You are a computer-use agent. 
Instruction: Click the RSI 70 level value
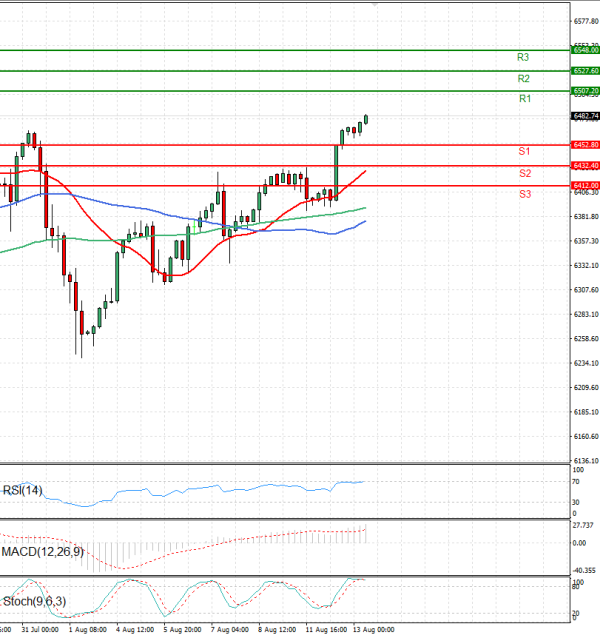[576, 482]
